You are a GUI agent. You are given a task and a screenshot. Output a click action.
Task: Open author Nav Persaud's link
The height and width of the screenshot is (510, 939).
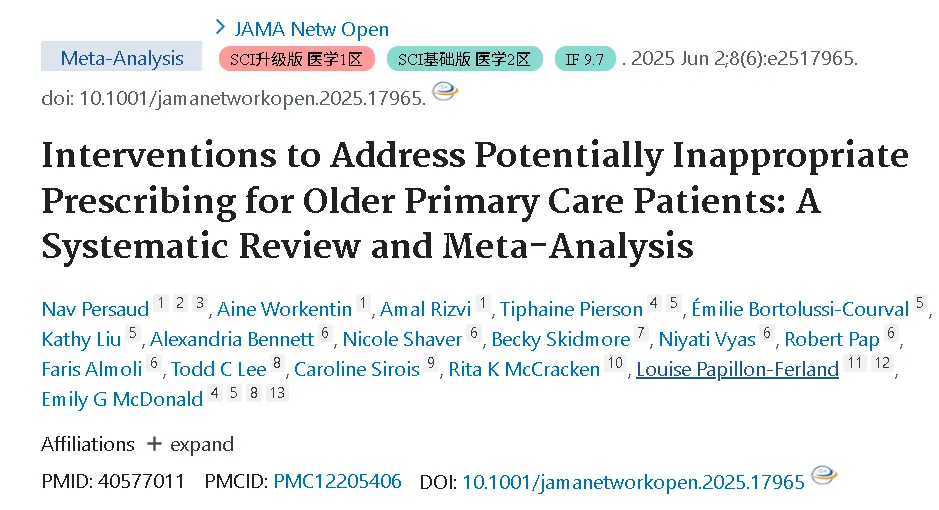[x=95, y=309]
